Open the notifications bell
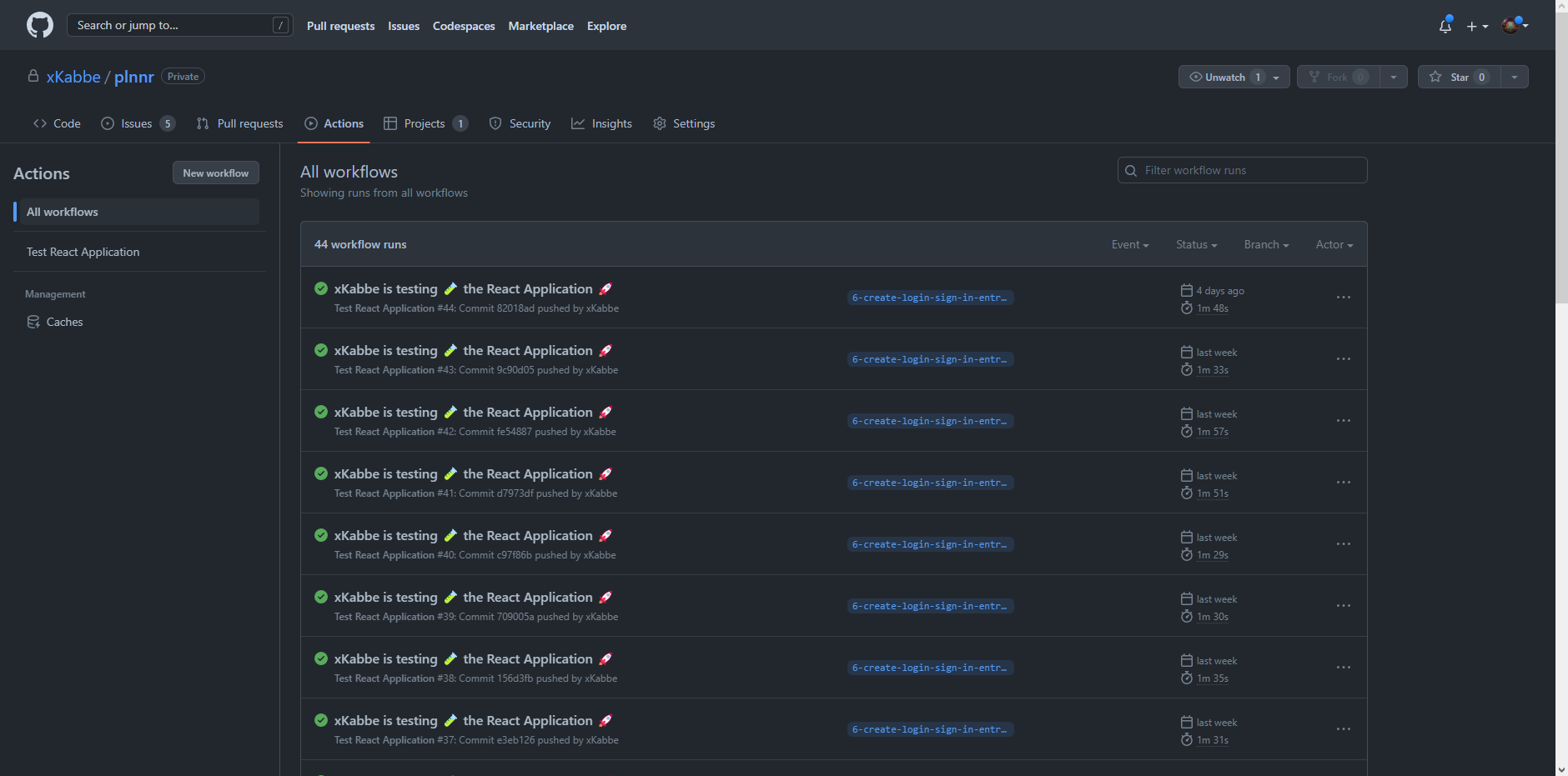 1445,26
